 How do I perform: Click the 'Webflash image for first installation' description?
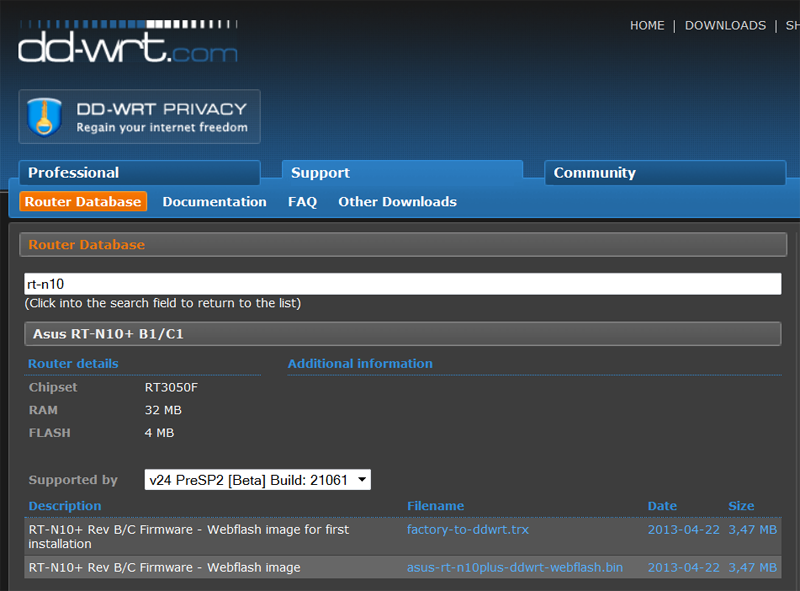pyautogui.click(x=189, y=537)
